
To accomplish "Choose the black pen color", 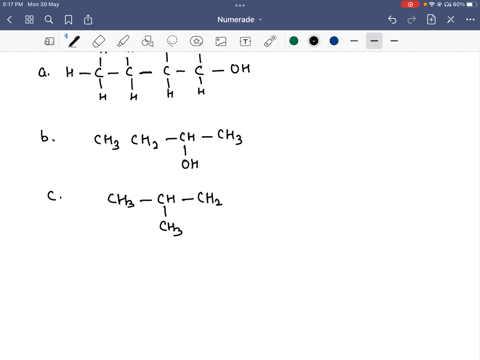I will tap(314, 41).
